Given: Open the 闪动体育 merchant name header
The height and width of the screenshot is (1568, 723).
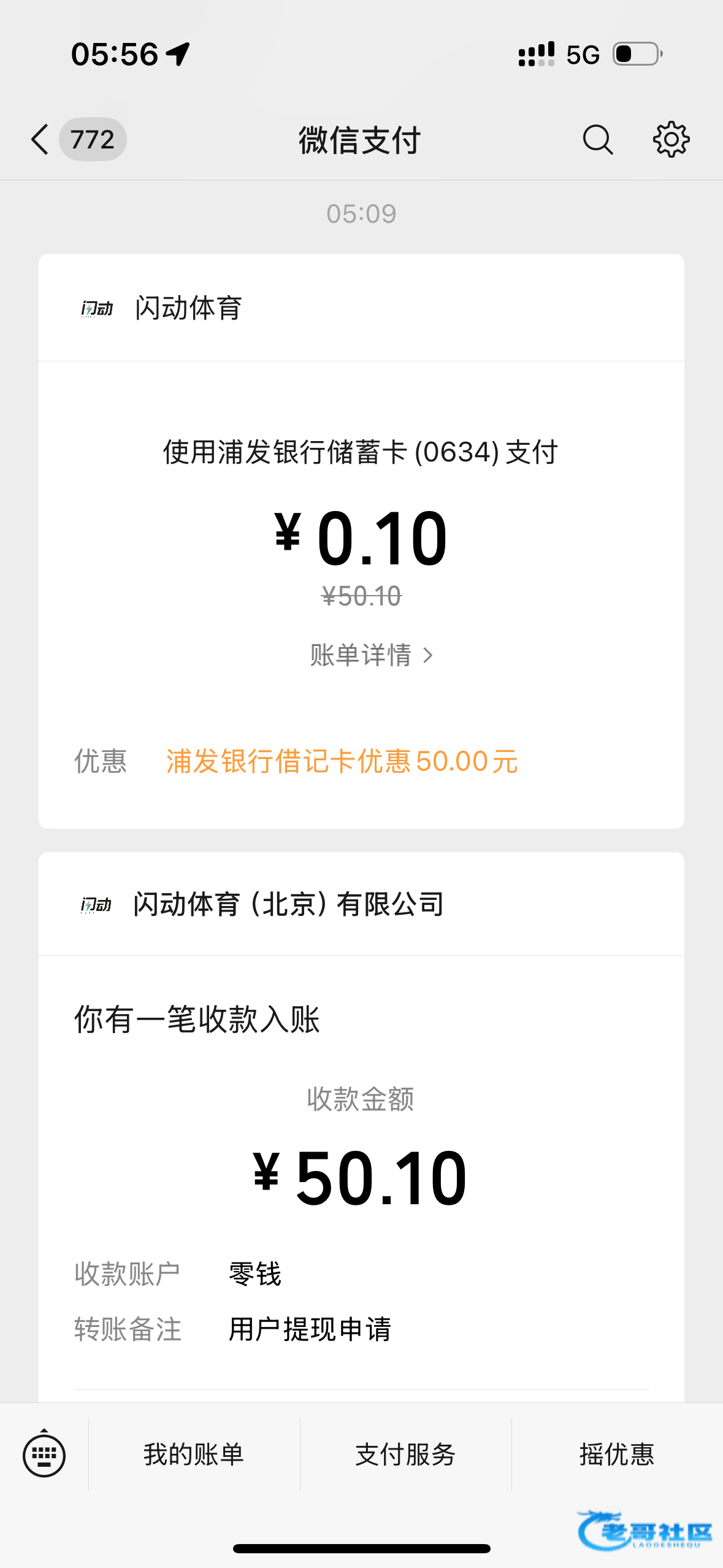Looking at the screenshot, I should (188, 308).
